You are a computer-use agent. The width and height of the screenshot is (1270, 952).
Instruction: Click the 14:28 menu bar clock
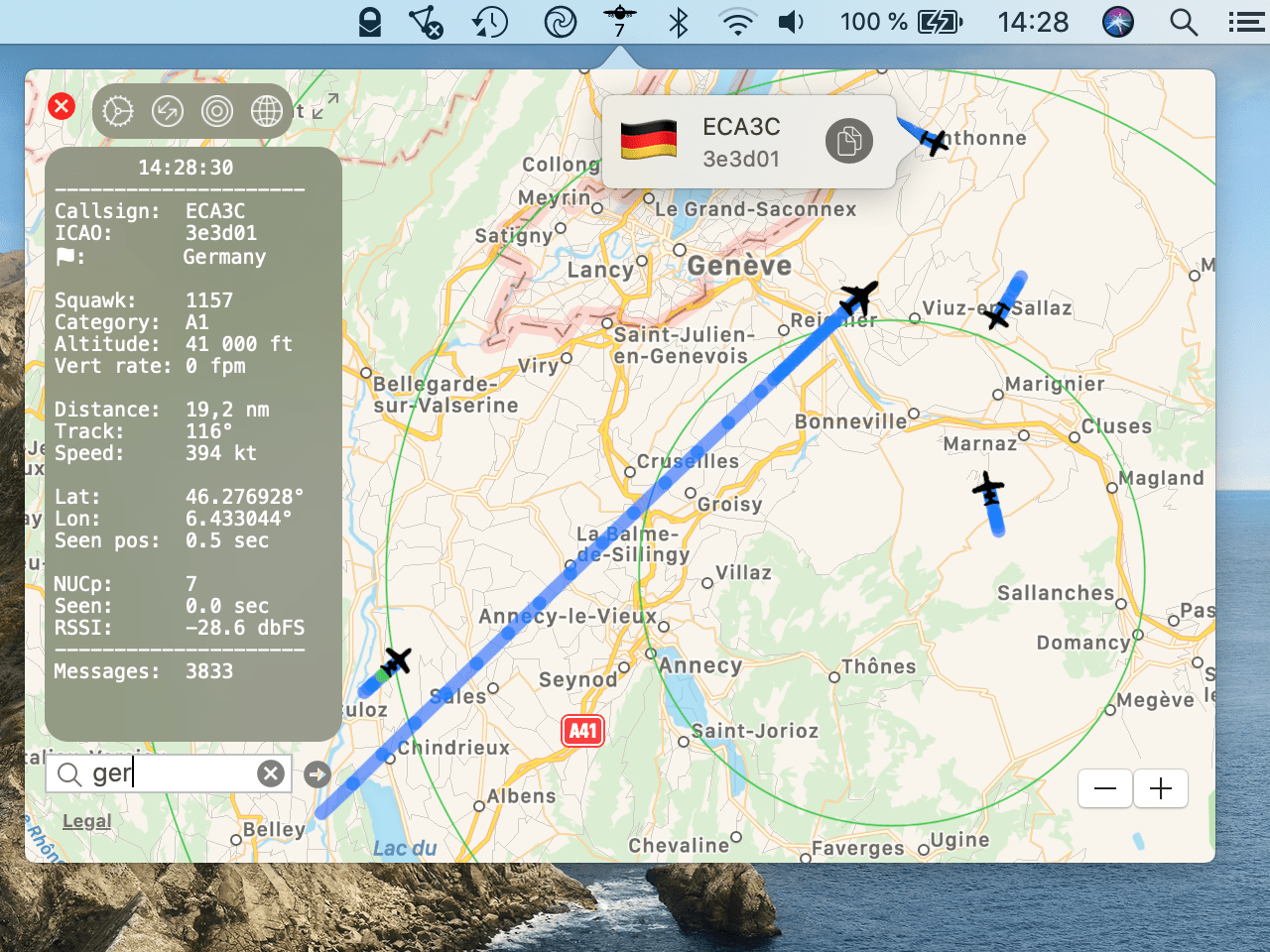click(1033, 22)
